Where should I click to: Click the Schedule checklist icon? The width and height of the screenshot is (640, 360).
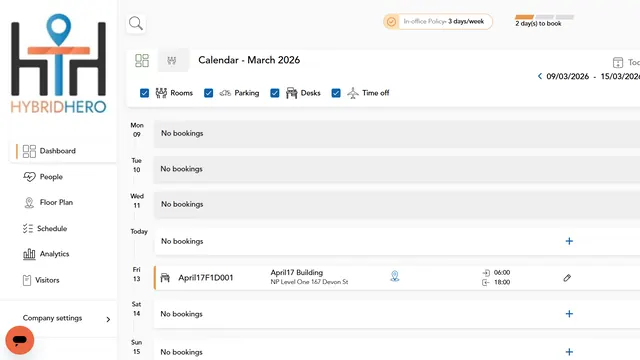(28, 229)
